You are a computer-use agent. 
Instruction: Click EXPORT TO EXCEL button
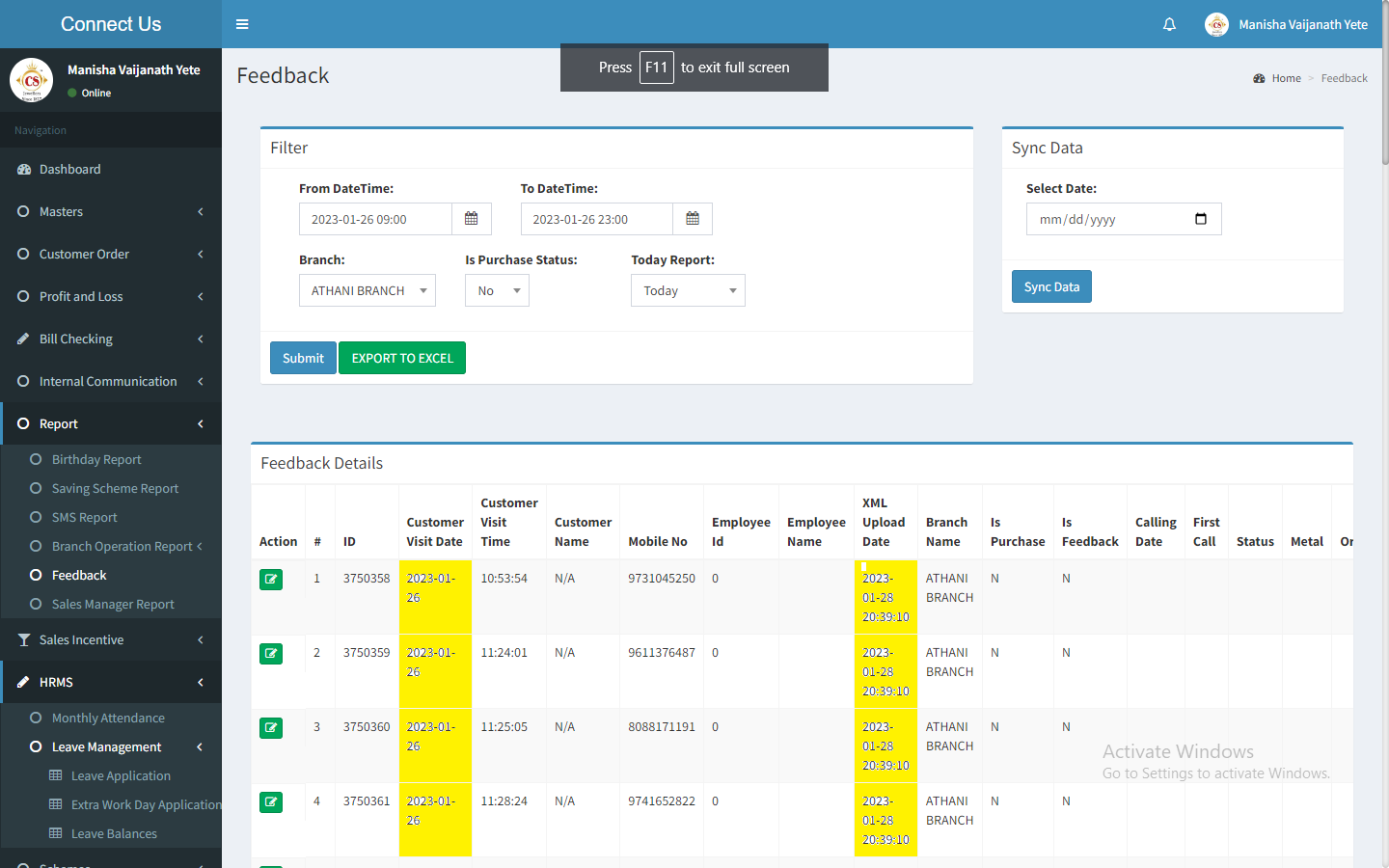click(x=402, y=358)
